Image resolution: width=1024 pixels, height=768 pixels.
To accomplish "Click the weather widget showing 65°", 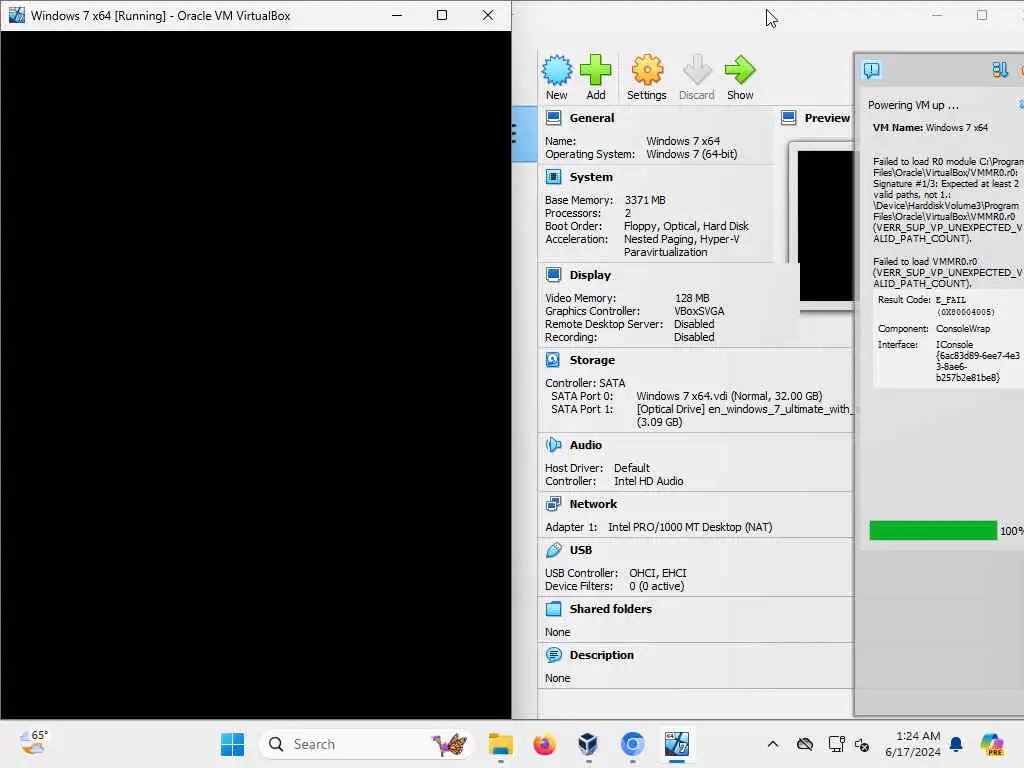I will pyautogui.click(x=33, y=743).
